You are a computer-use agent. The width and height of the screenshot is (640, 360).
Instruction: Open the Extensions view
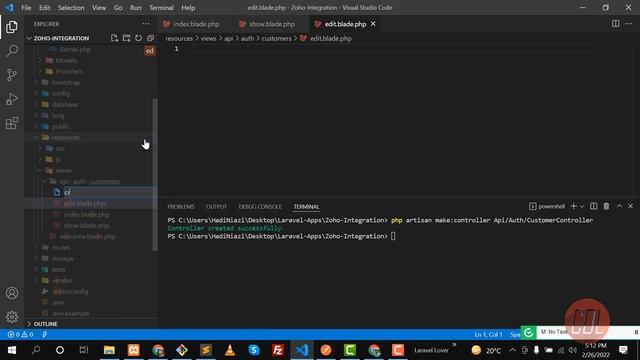[x=12, y=123]
